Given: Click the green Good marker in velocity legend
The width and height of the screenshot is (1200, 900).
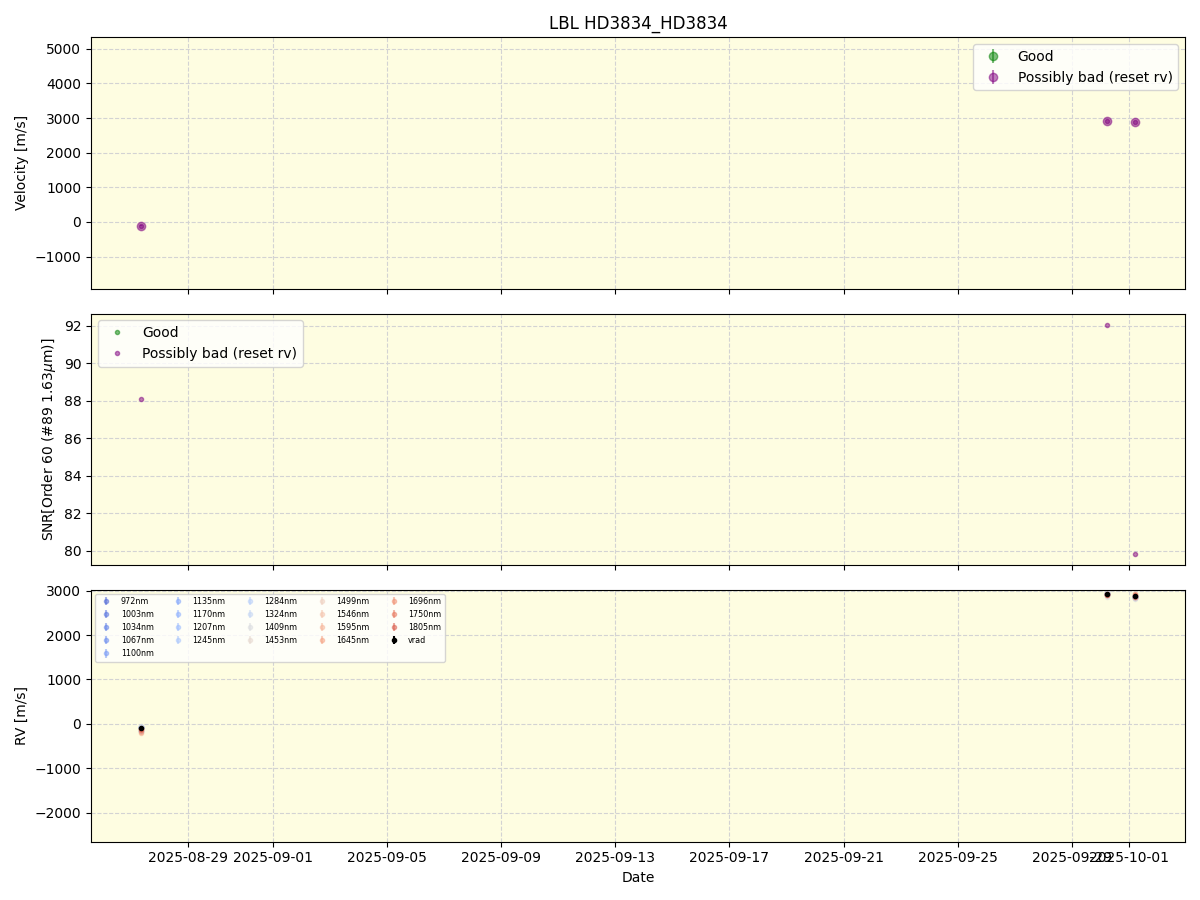Looking at the screenshot, I should (993, 57).
